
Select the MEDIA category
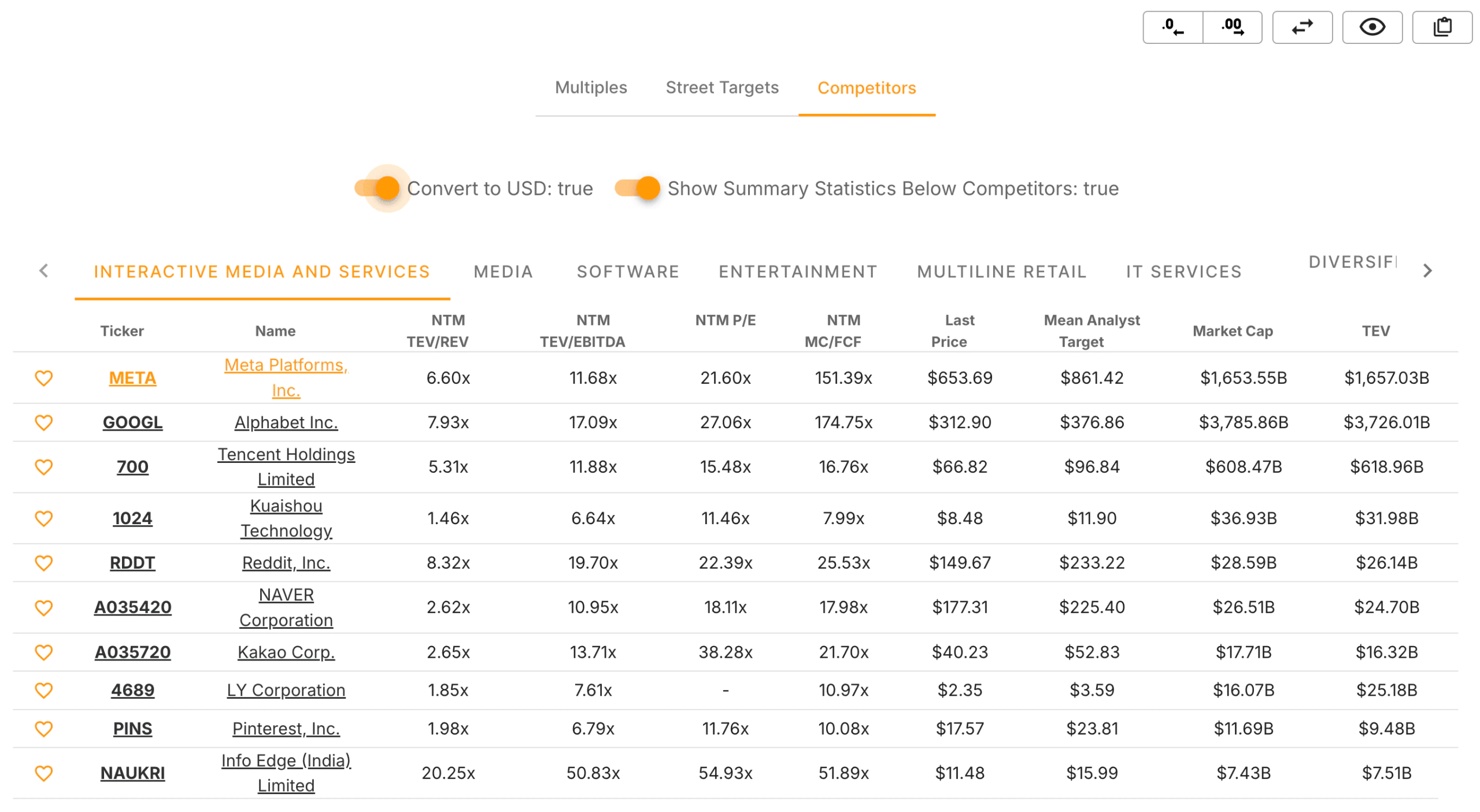(503, 271)
